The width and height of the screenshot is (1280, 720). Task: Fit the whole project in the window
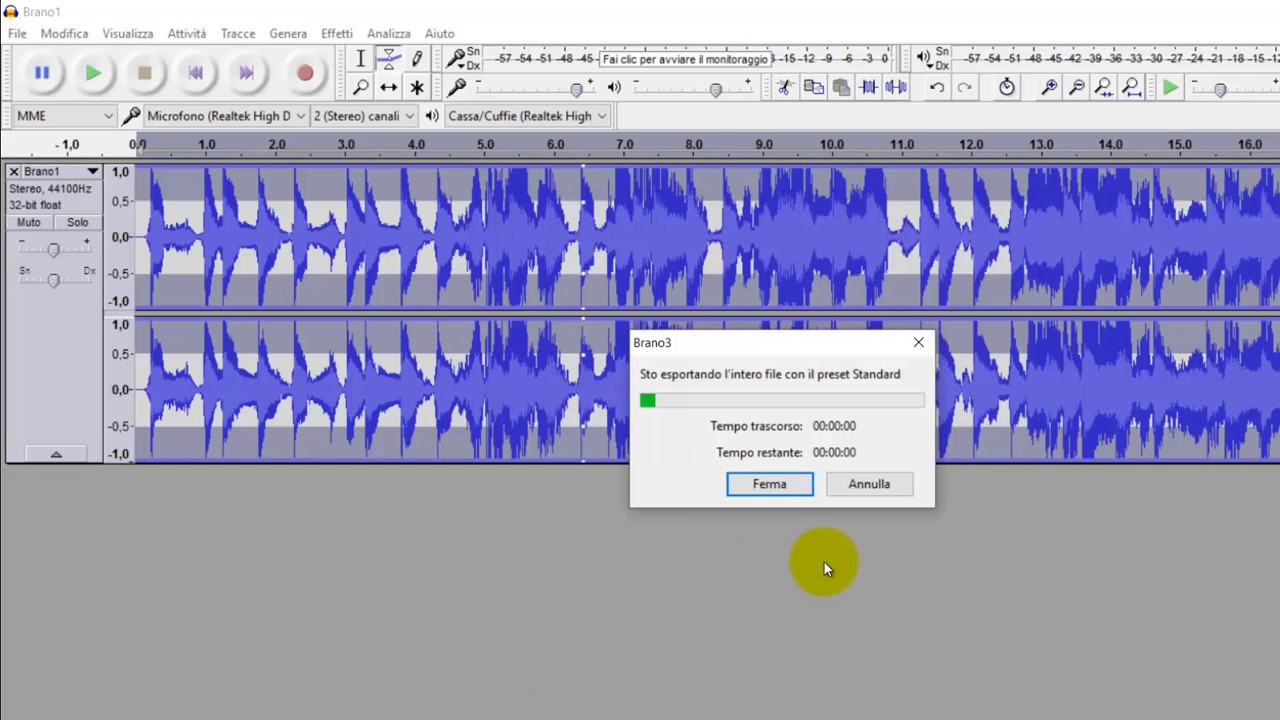(x=1132, y=87)
